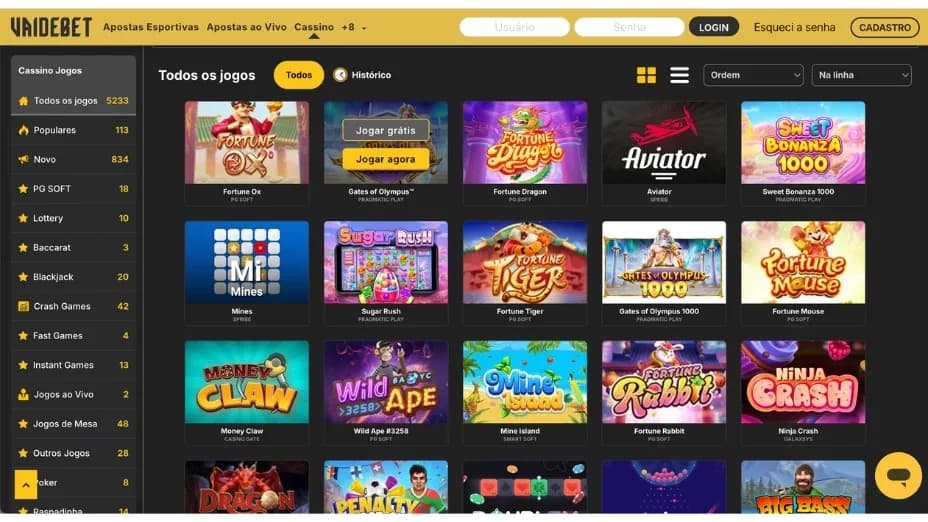Open Crash Games category in sidebar
This screenshot has width=928, height=522.
[73, 307]
